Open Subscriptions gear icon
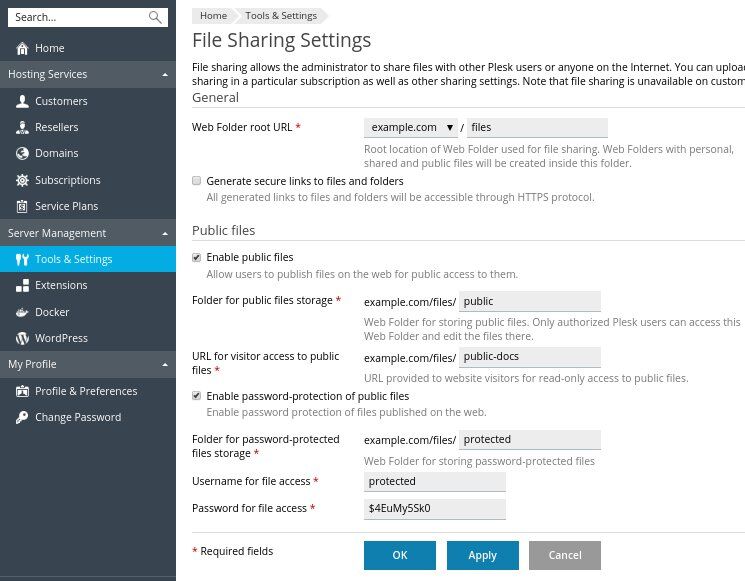This screenshot has width=745, height=581. tap(22, 180)
